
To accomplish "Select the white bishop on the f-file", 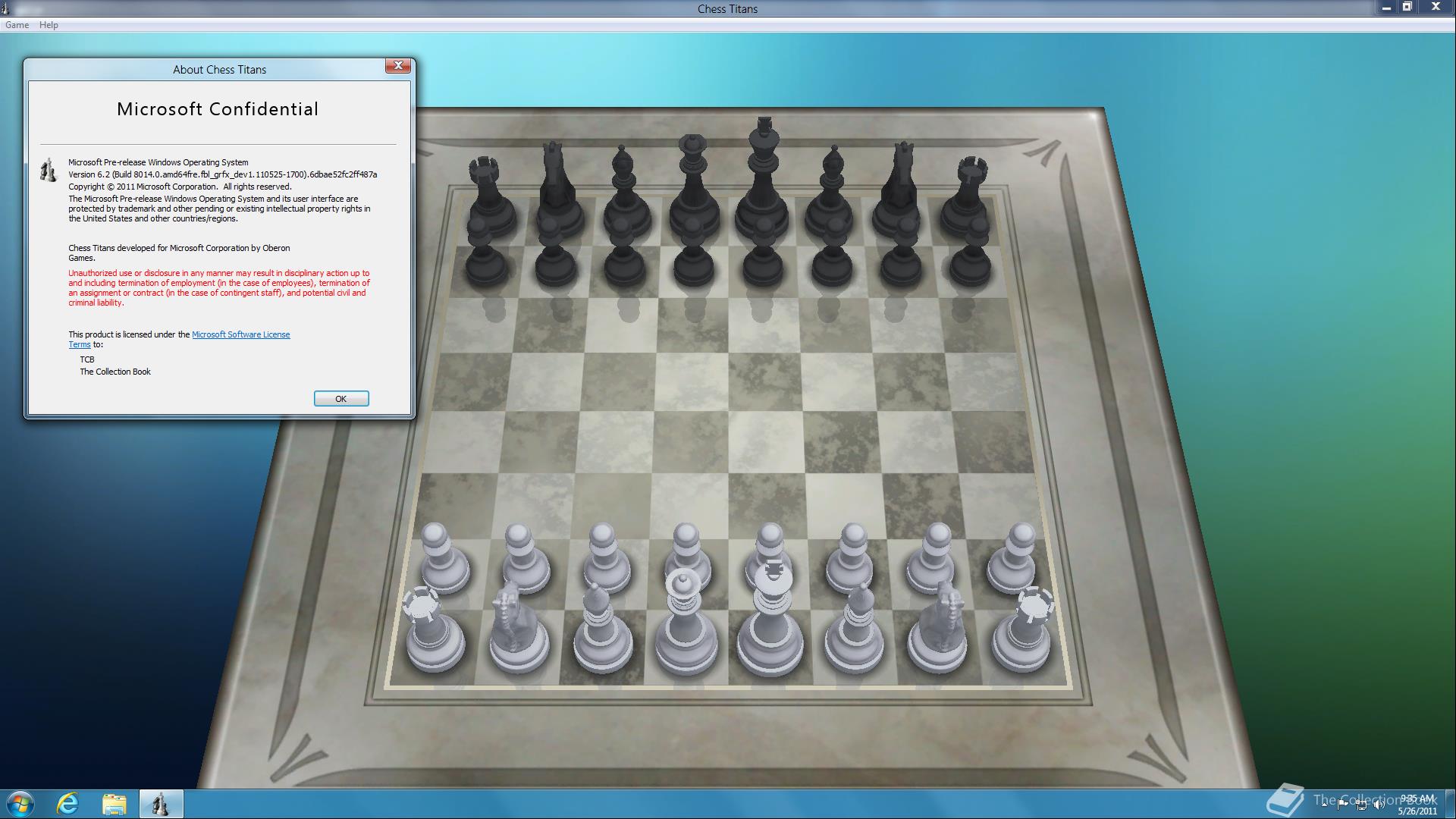I will 855,629.
